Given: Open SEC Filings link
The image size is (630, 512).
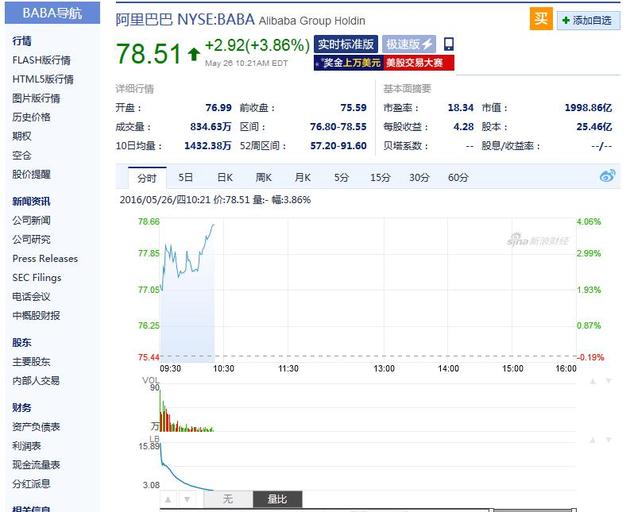Looking at the screenshot, I should coord(37,278).
